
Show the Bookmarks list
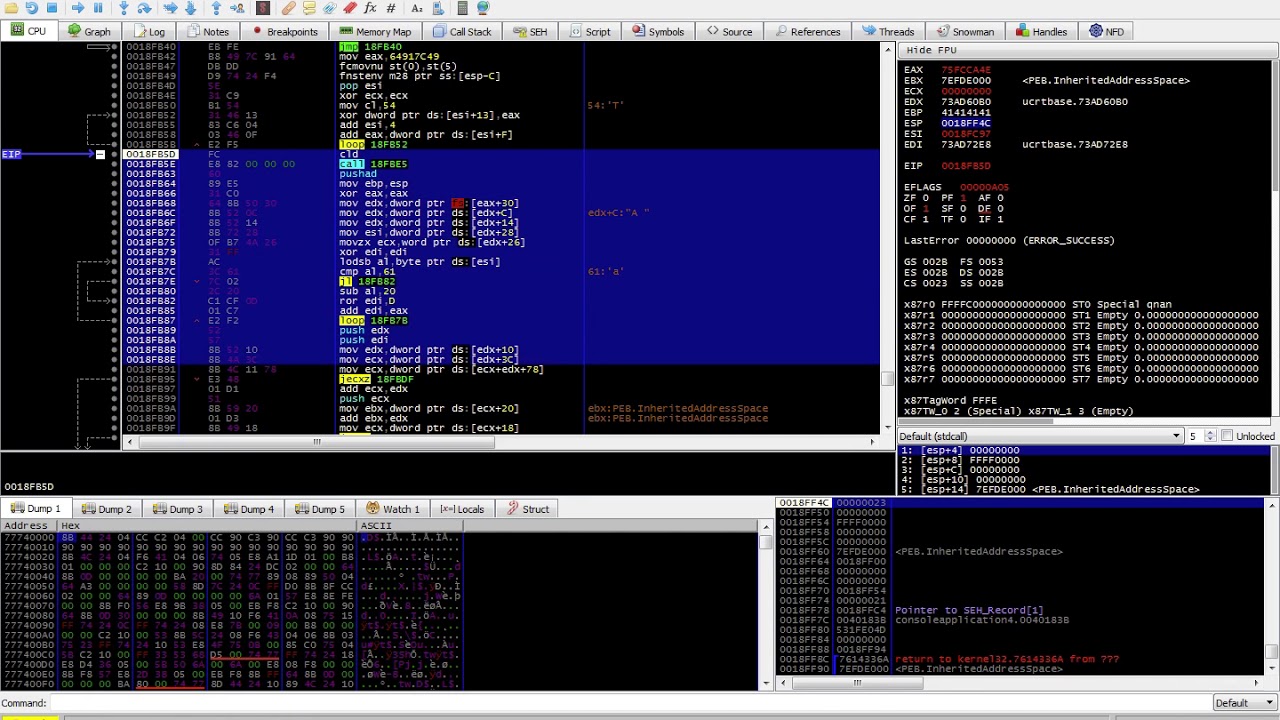coord(350,8)
